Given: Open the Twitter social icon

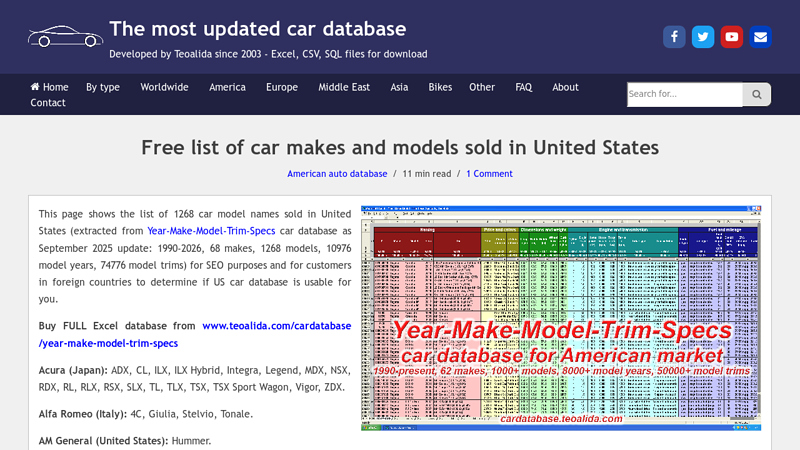Looking at the screenshot, I should 703,37.
